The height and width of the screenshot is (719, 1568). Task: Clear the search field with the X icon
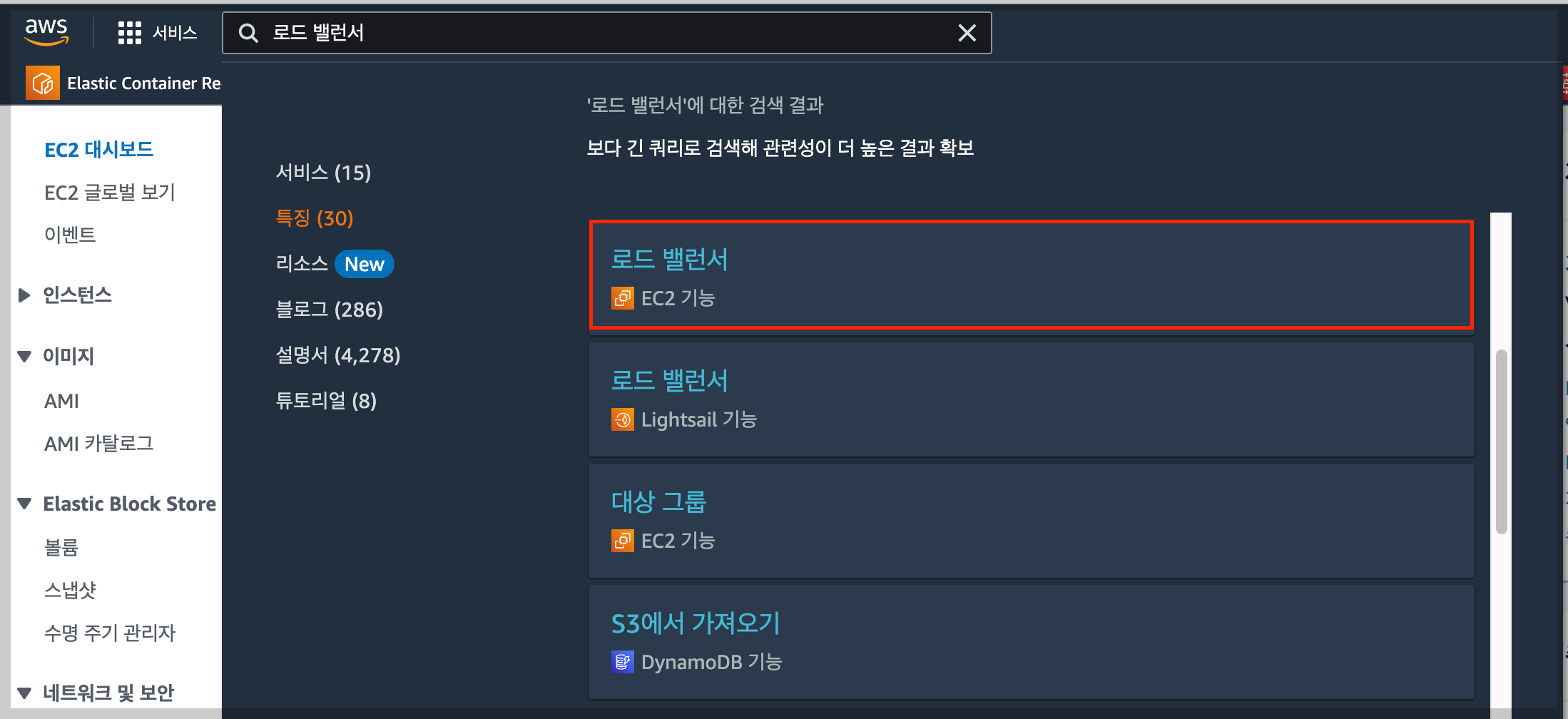click(967, 33)
